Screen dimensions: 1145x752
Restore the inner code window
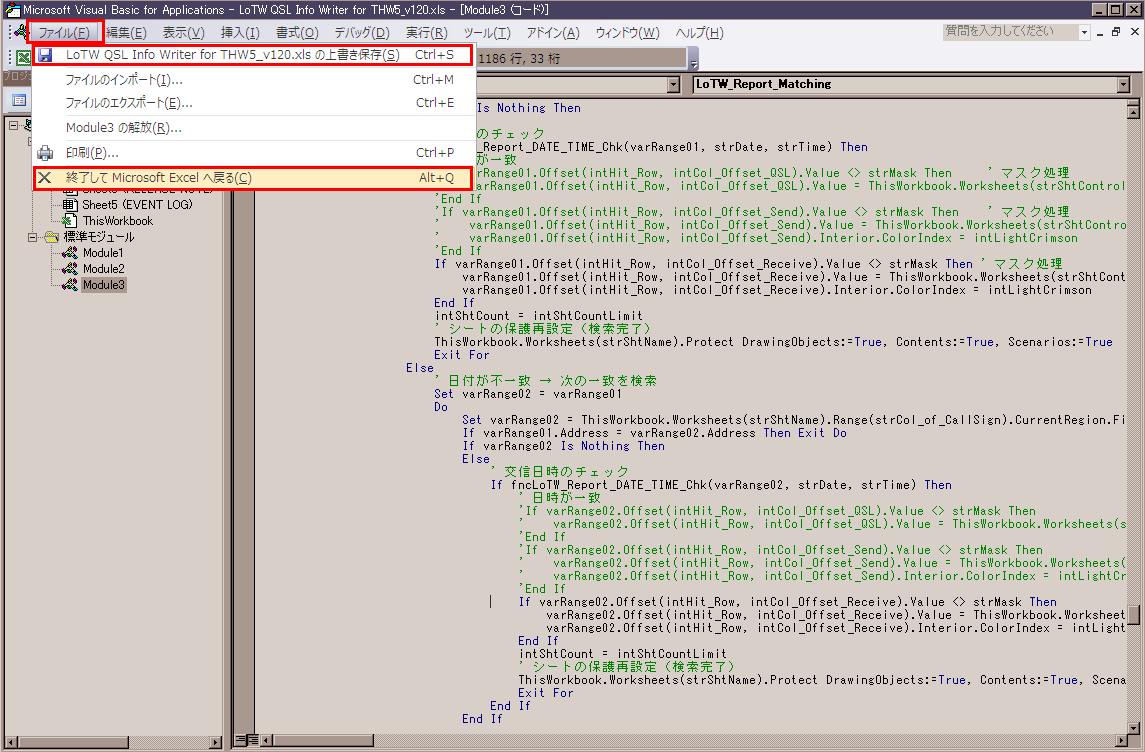coord(1116,32)
